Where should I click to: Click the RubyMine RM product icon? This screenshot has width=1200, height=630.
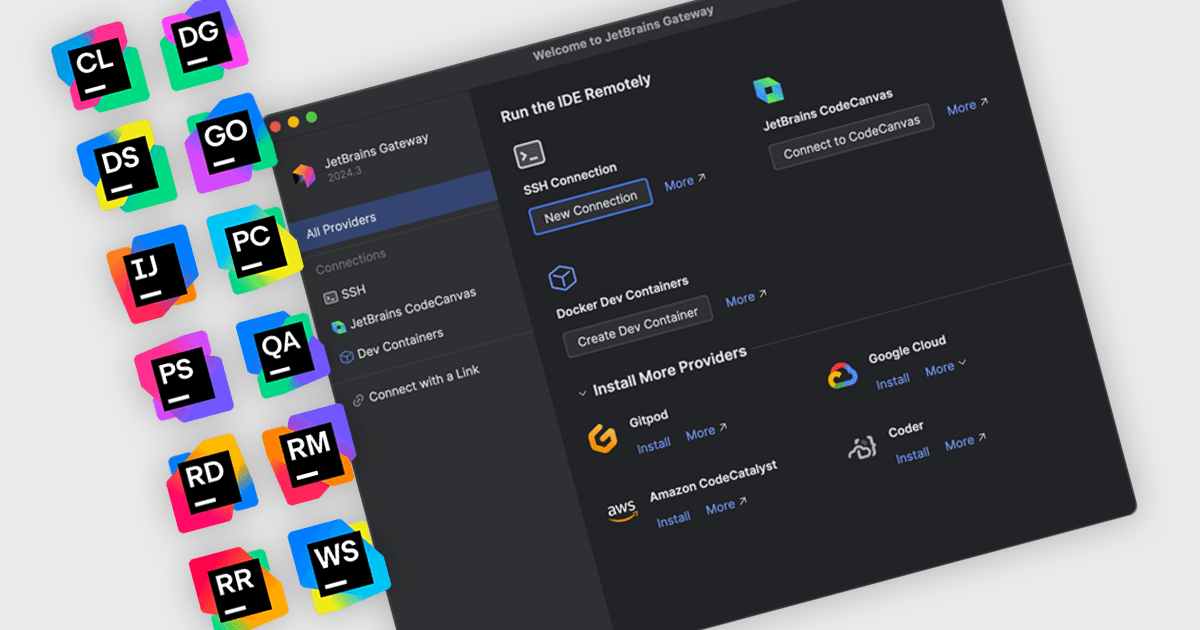[x=307, y=455]
